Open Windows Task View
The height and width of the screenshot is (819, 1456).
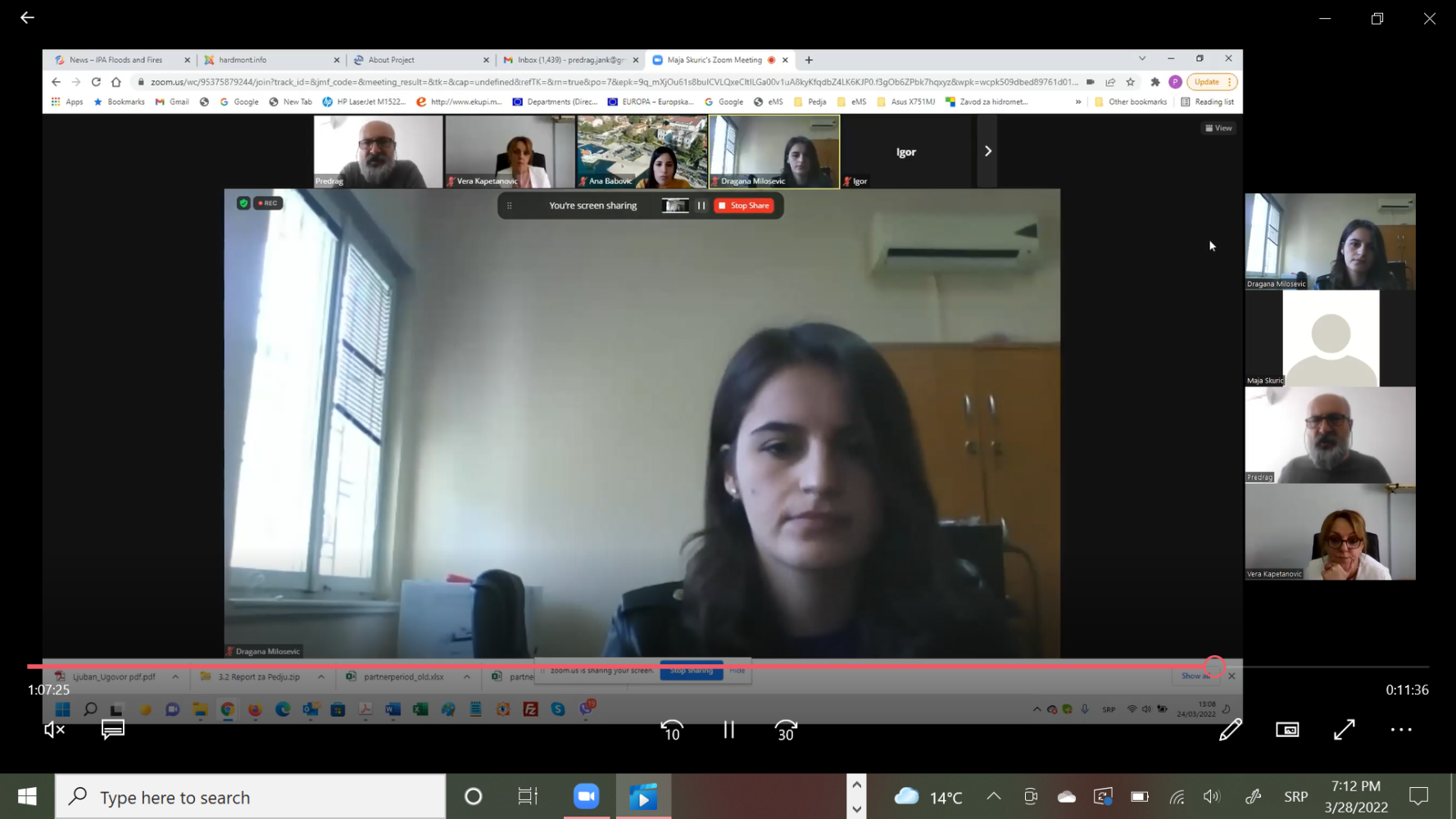pyautogui.click(x=528, y=796)
